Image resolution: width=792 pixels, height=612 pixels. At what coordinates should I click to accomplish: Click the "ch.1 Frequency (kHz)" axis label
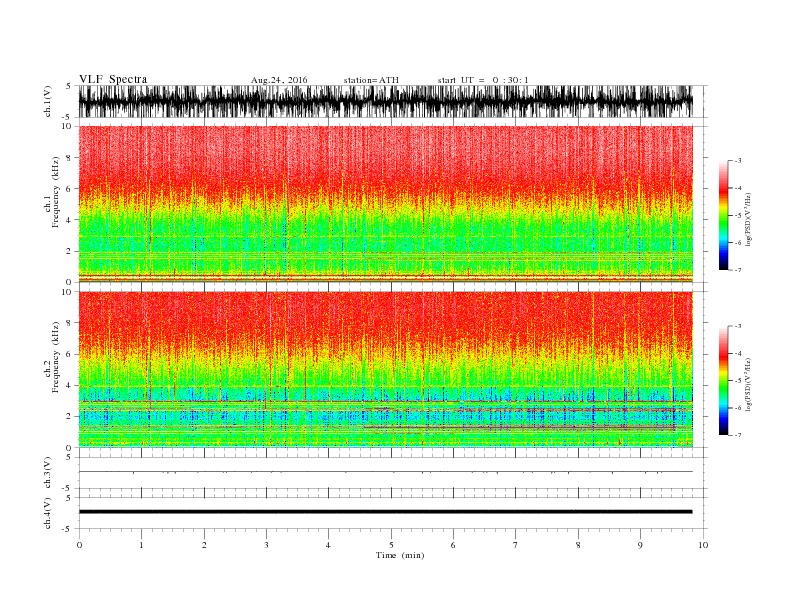pyautogui.click(x=51, y=192)
